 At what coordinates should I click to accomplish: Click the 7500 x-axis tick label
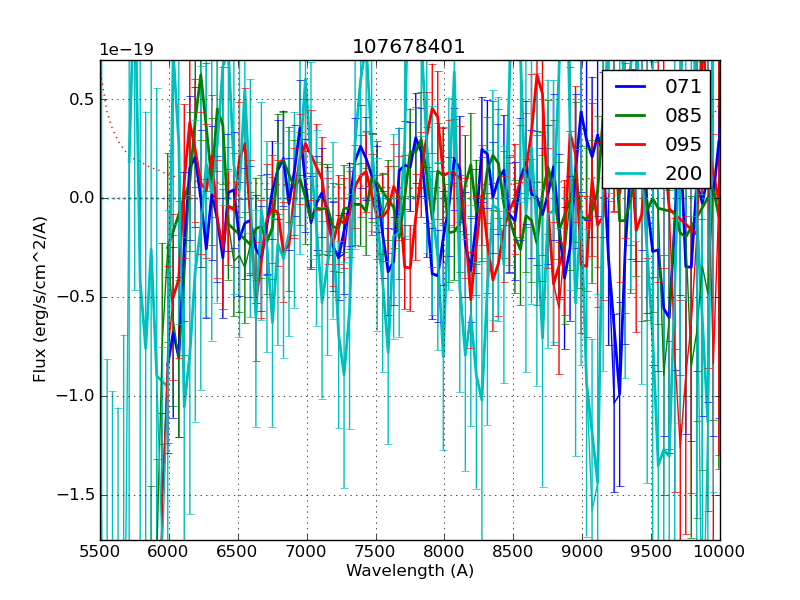coord(376,551)
